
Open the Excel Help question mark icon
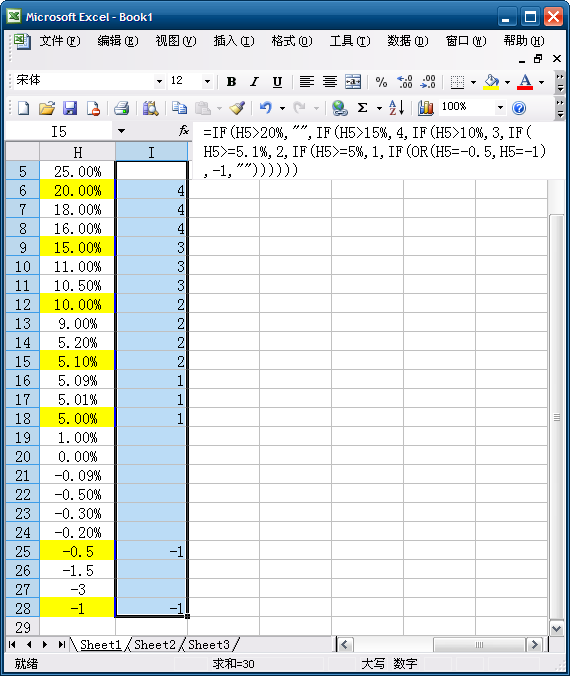tap(519, 108)
